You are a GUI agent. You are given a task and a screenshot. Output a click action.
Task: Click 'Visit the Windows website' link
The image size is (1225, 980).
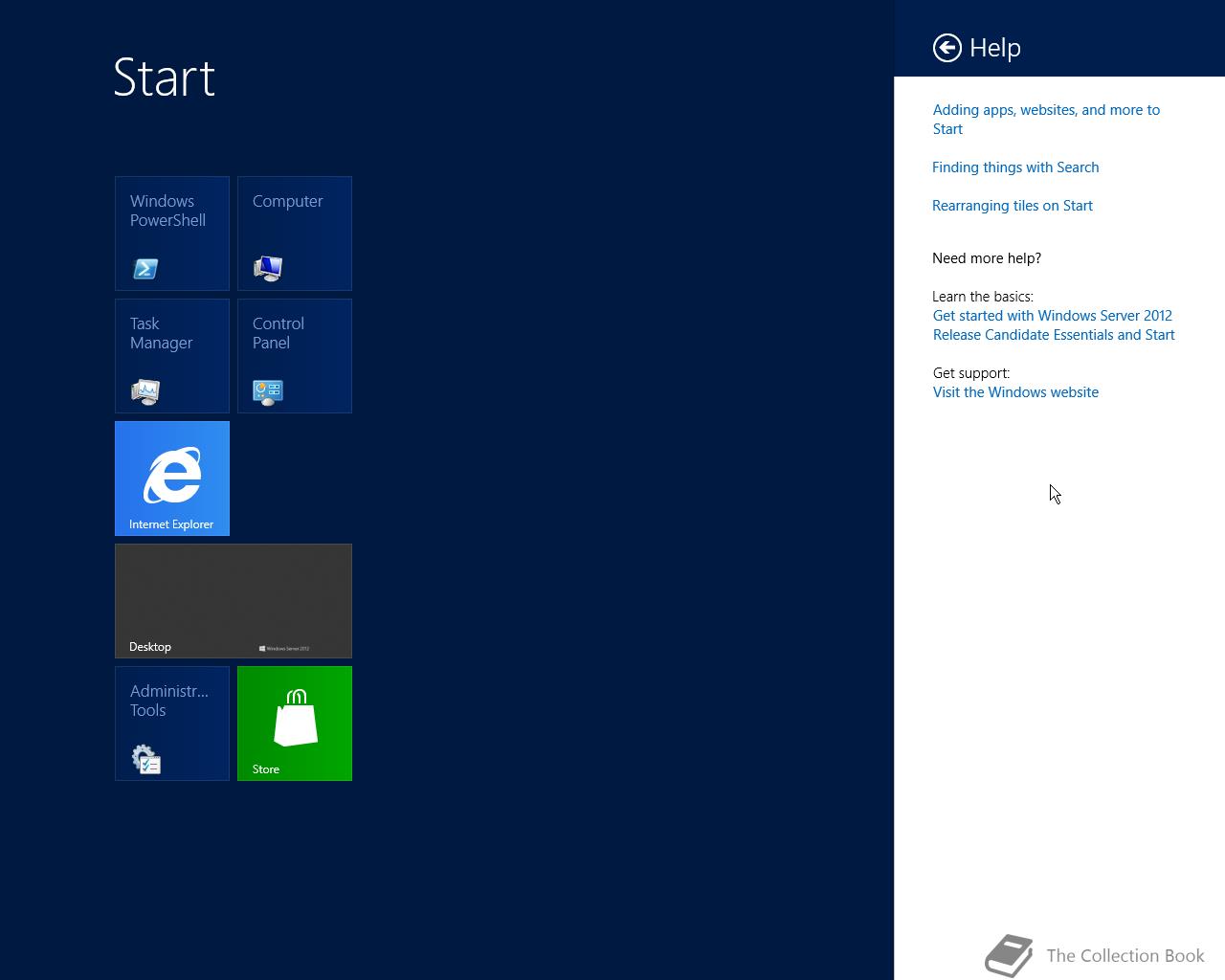(1015, 392)
